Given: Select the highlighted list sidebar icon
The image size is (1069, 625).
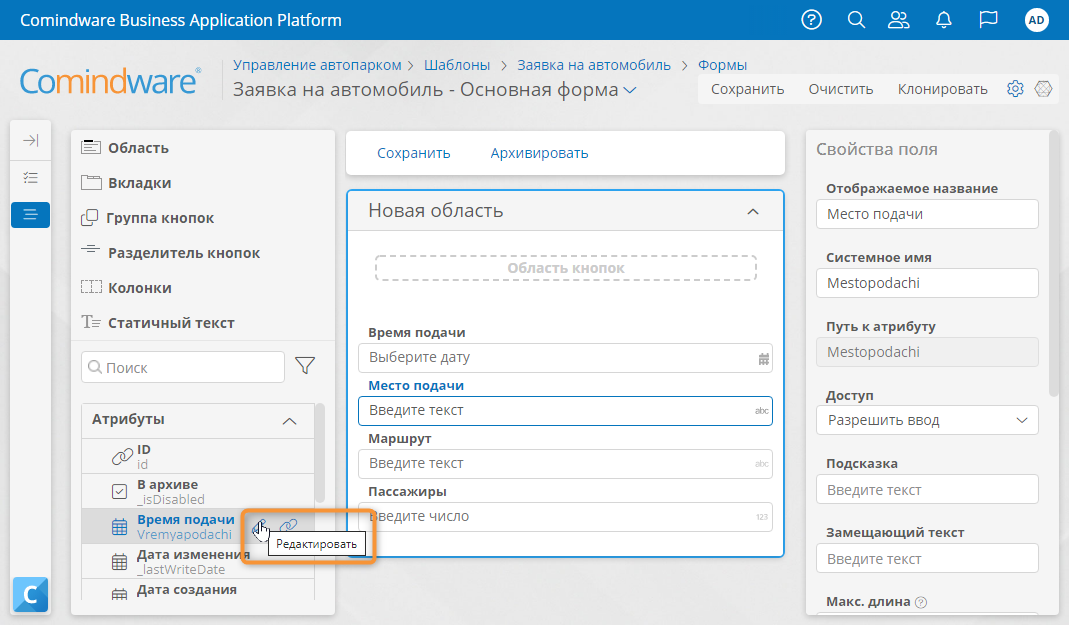Looking at the screenshot, I should point(31,215).
